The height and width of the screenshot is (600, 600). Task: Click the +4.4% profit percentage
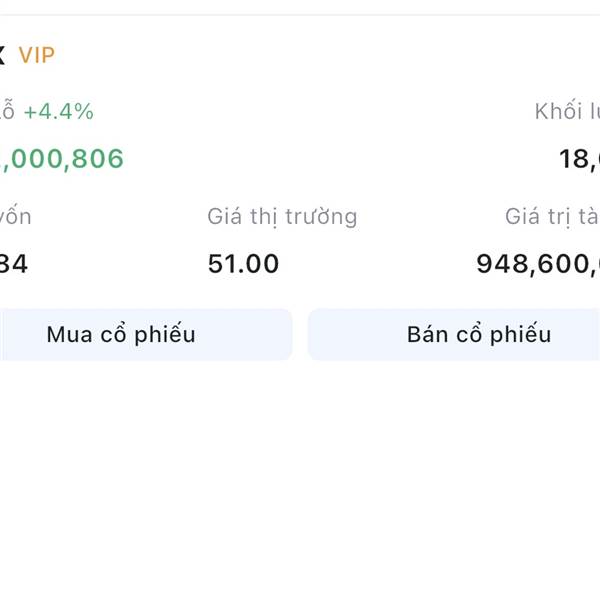point(58,112)
